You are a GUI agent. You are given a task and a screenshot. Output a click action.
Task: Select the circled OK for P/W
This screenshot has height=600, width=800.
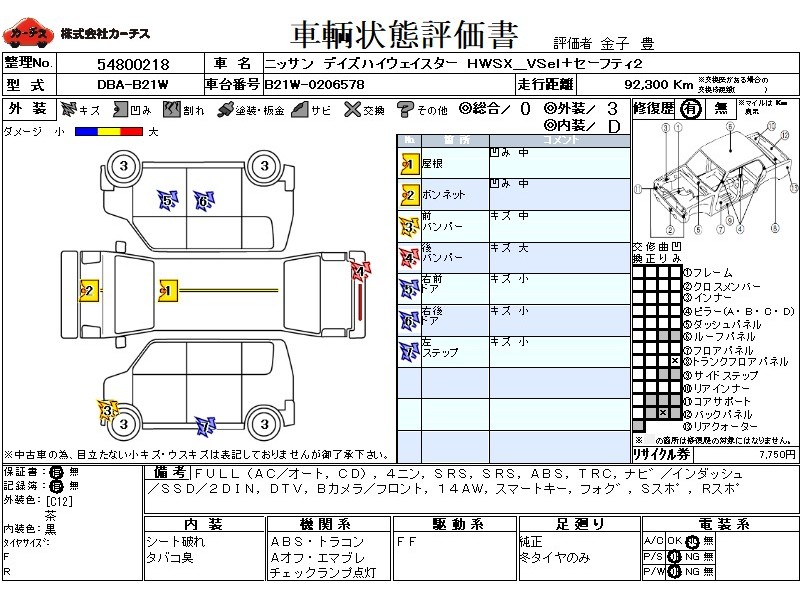click(674, 572)
